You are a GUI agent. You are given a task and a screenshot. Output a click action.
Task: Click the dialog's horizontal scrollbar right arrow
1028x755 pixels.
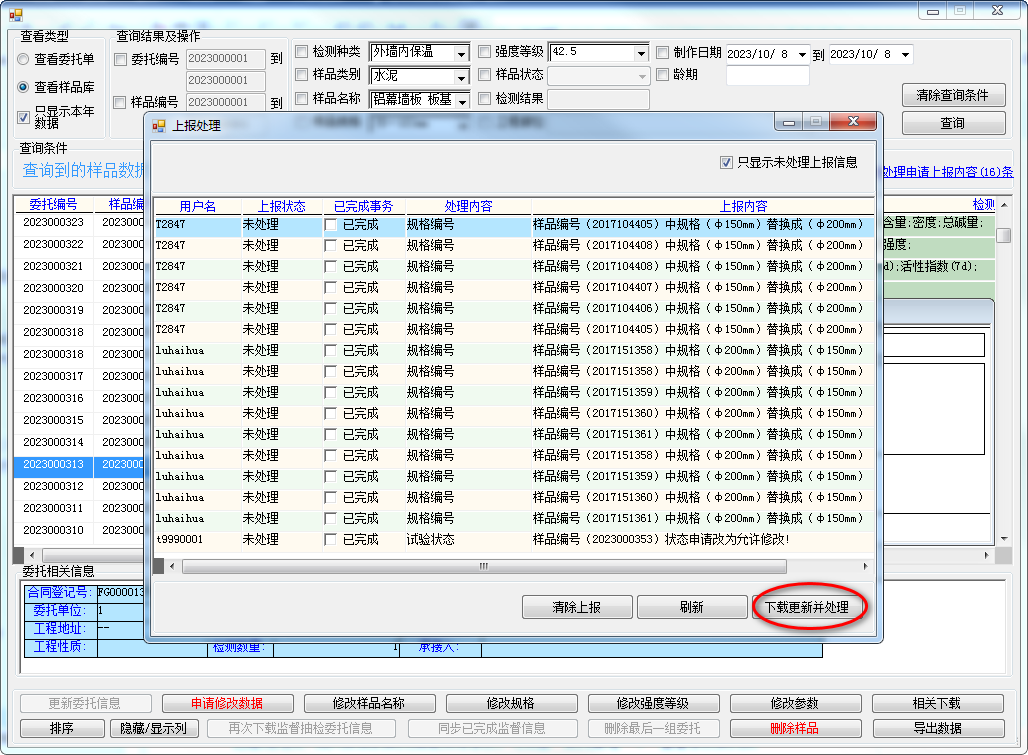coord(864,566)
